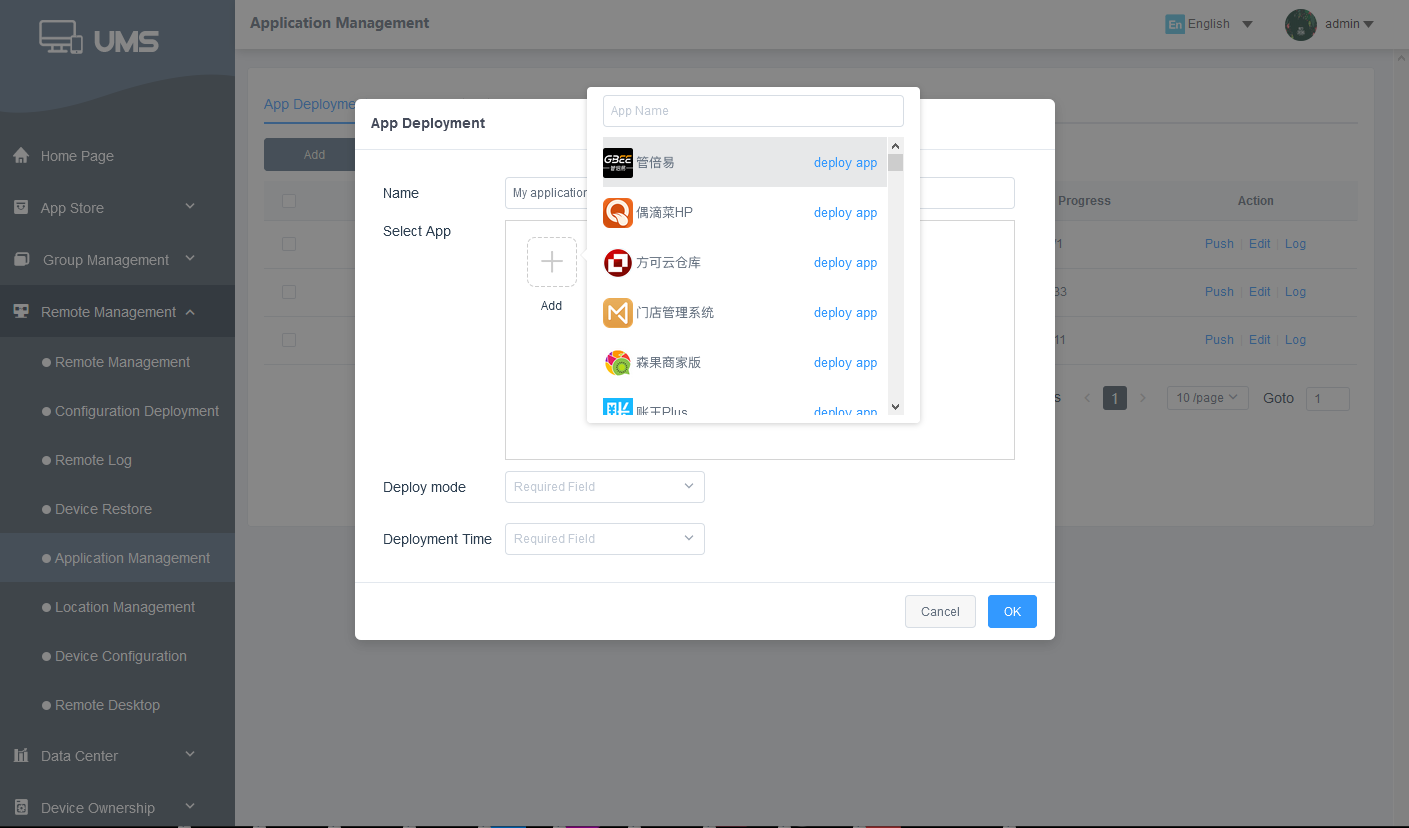Open the Deployment Time dropdown

(x=605, y=539)
